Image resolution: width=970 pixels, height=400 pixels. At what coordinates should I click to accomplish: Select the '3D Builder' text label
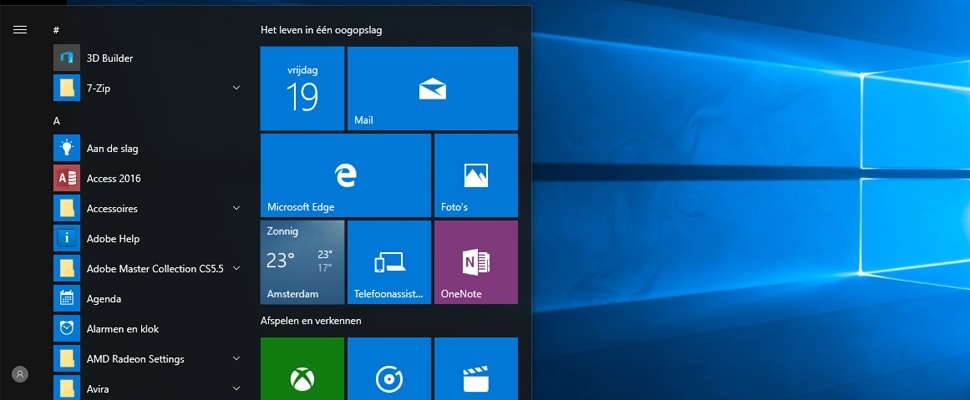pos(109,58)
